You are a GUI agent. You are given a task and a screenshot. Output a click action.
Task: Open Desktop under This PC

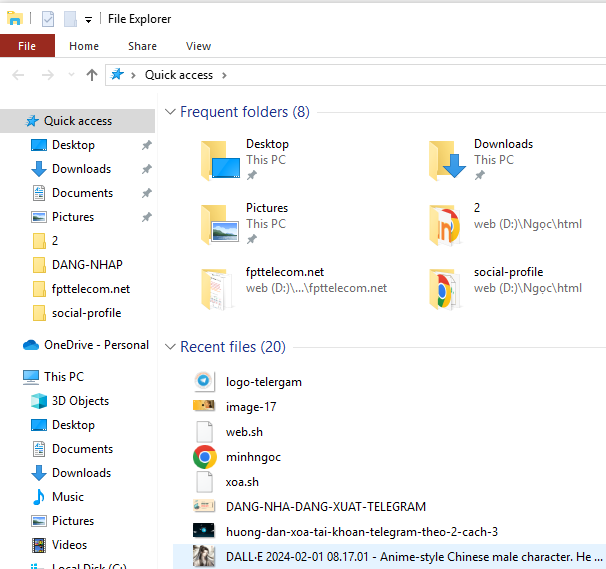73,425
